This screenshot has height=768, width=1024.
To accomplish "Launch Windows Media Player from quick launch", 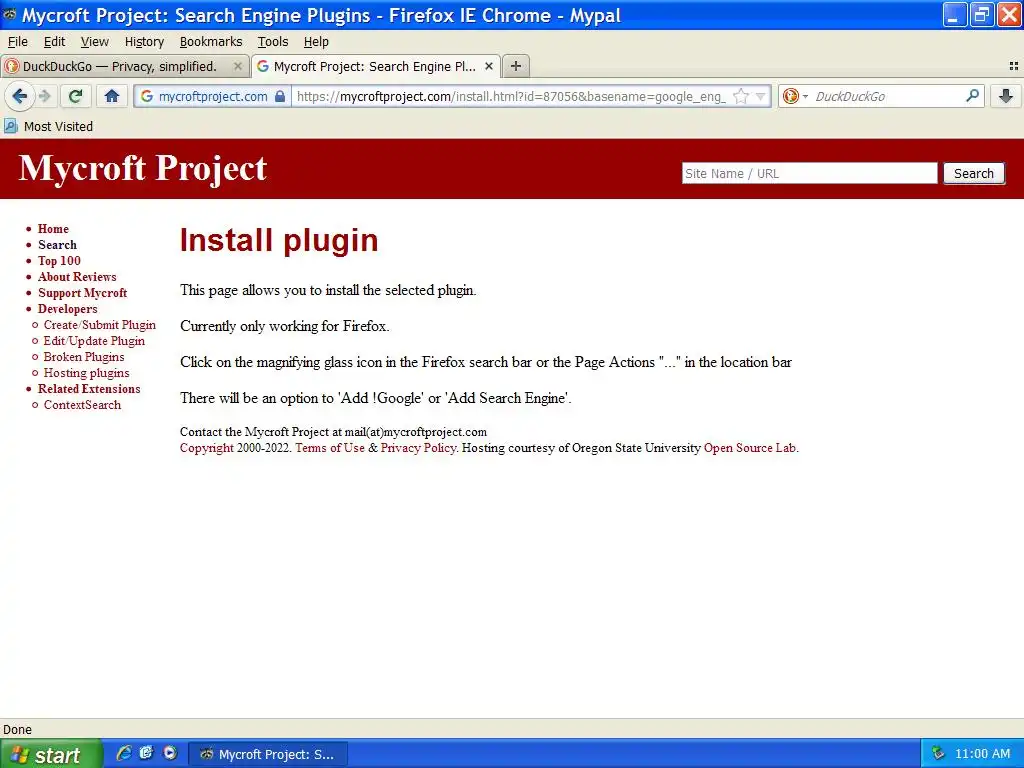I will [x=170, y=753].
